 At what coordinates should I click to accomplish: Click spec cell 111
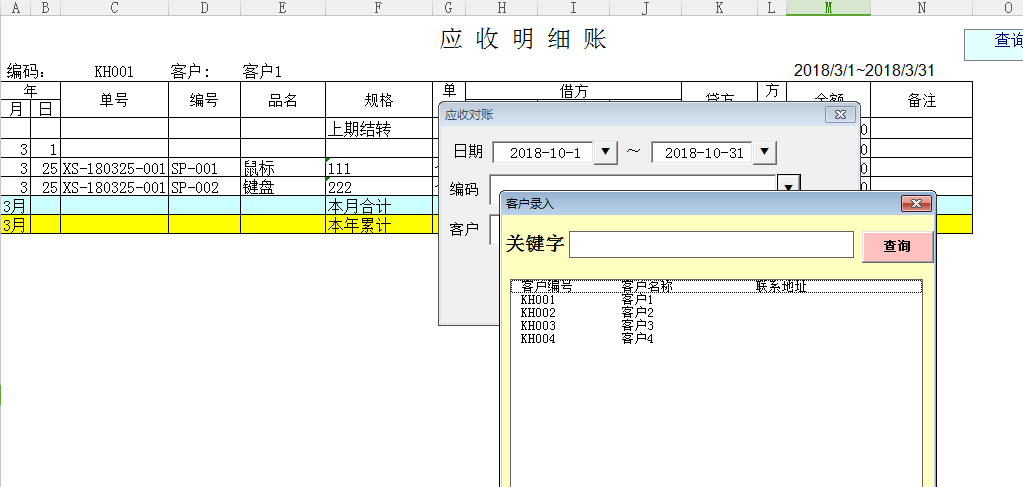[x=378, y=168]
